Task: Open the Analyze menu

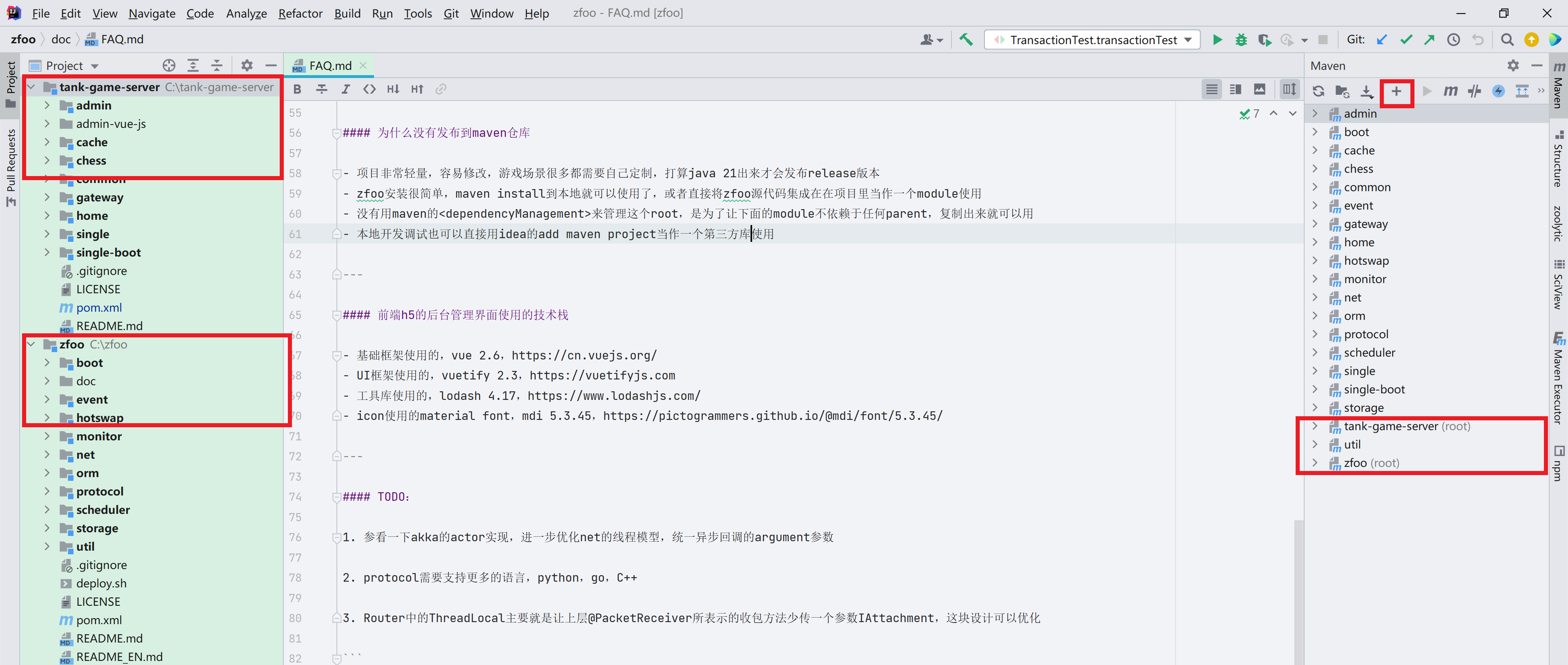Action: 246,13
